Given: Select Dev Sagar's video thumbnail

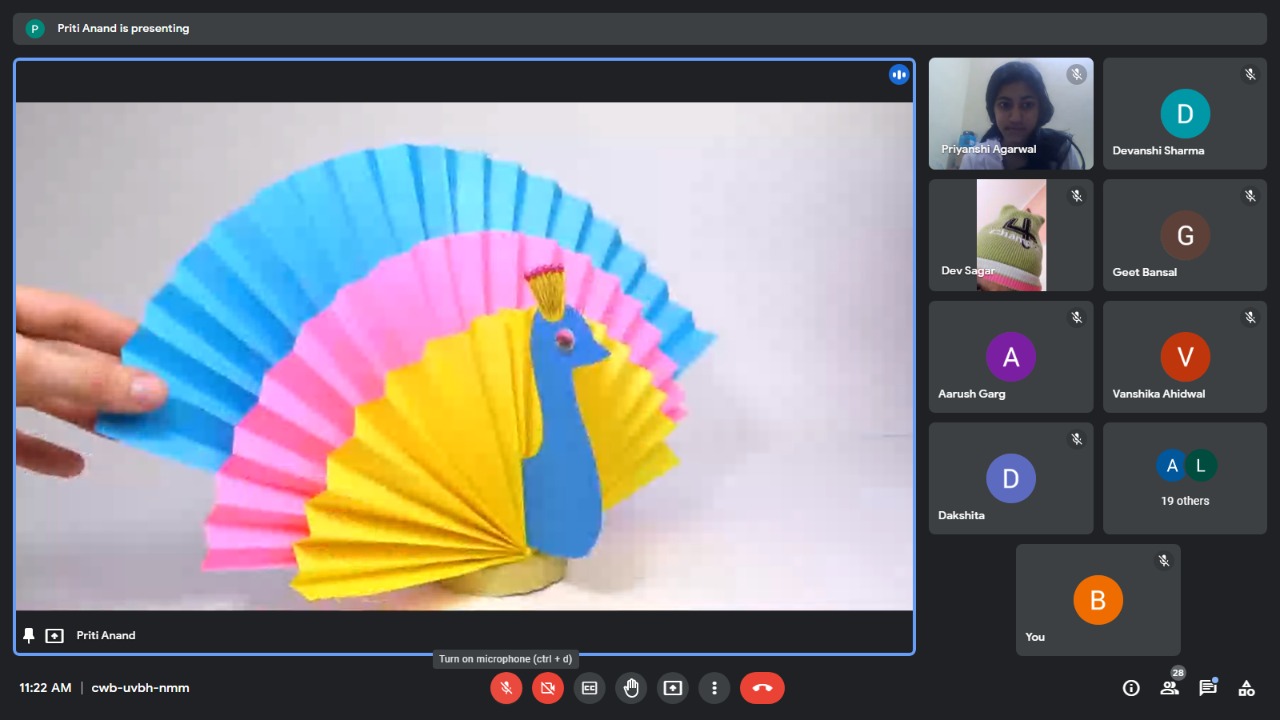Looking at the screenshot, I should (x=1011, y=235).
